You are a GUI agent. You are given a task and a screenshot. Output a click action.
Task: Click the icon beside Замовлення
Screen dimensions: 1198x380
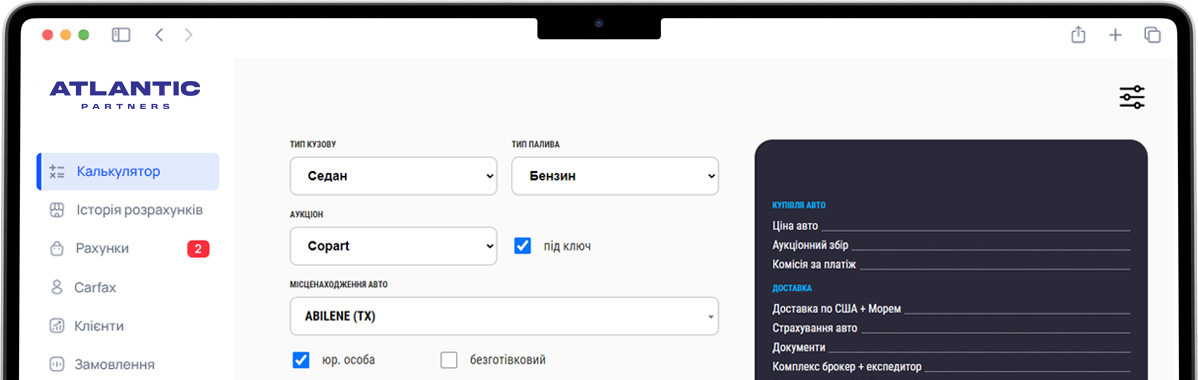coord(56,364)
